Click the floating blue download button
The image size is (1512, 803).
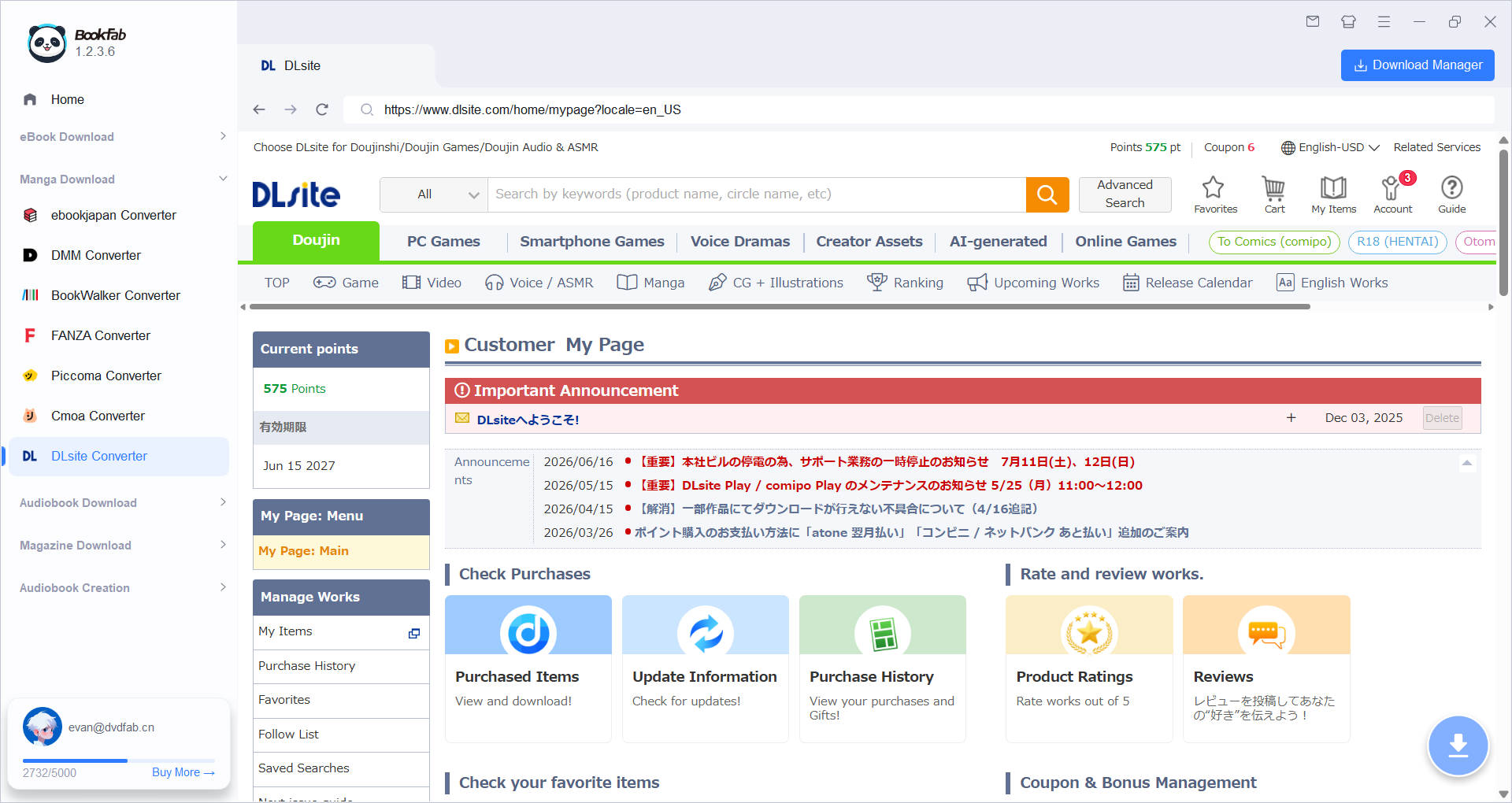tap(1458, 745)
